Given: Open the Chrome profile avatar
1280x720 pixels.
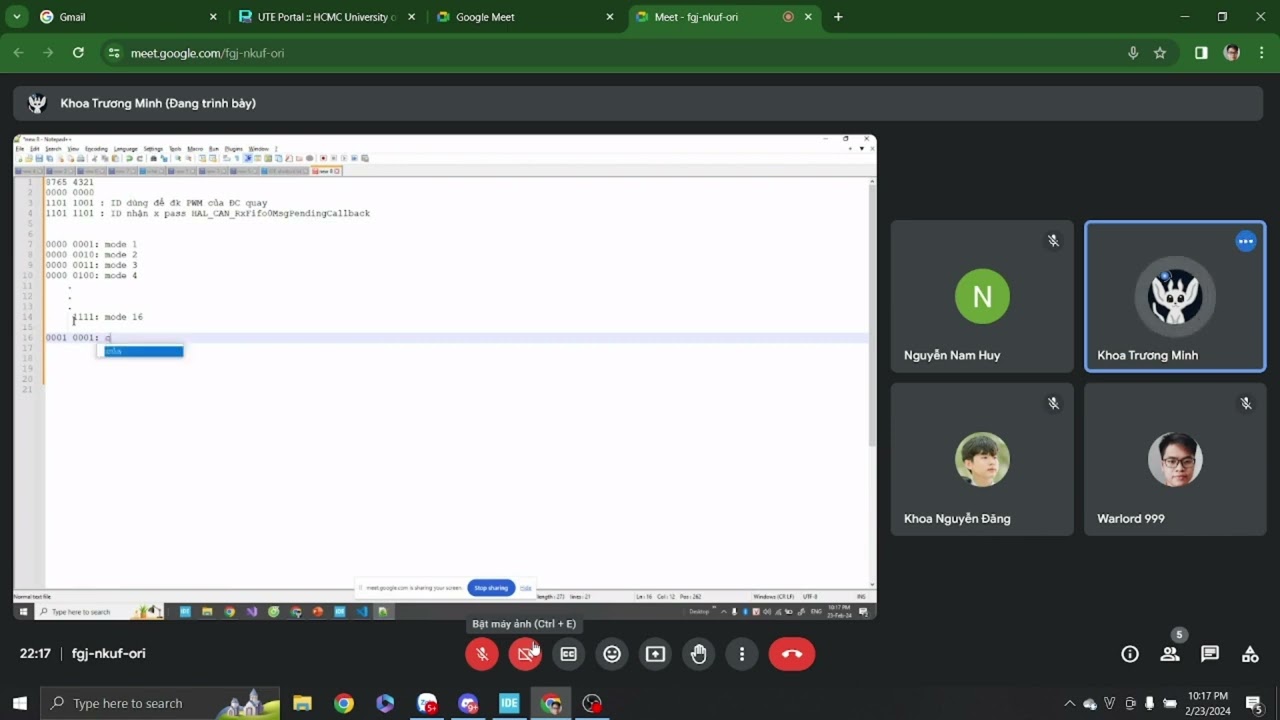Looking at the screenshot, I should pos(1232,53).
